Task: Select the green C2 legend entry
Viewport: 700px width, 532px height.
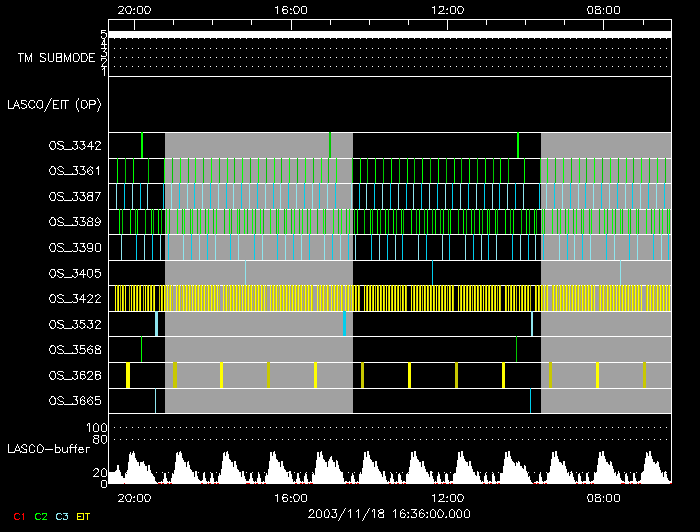Action: 41,516
